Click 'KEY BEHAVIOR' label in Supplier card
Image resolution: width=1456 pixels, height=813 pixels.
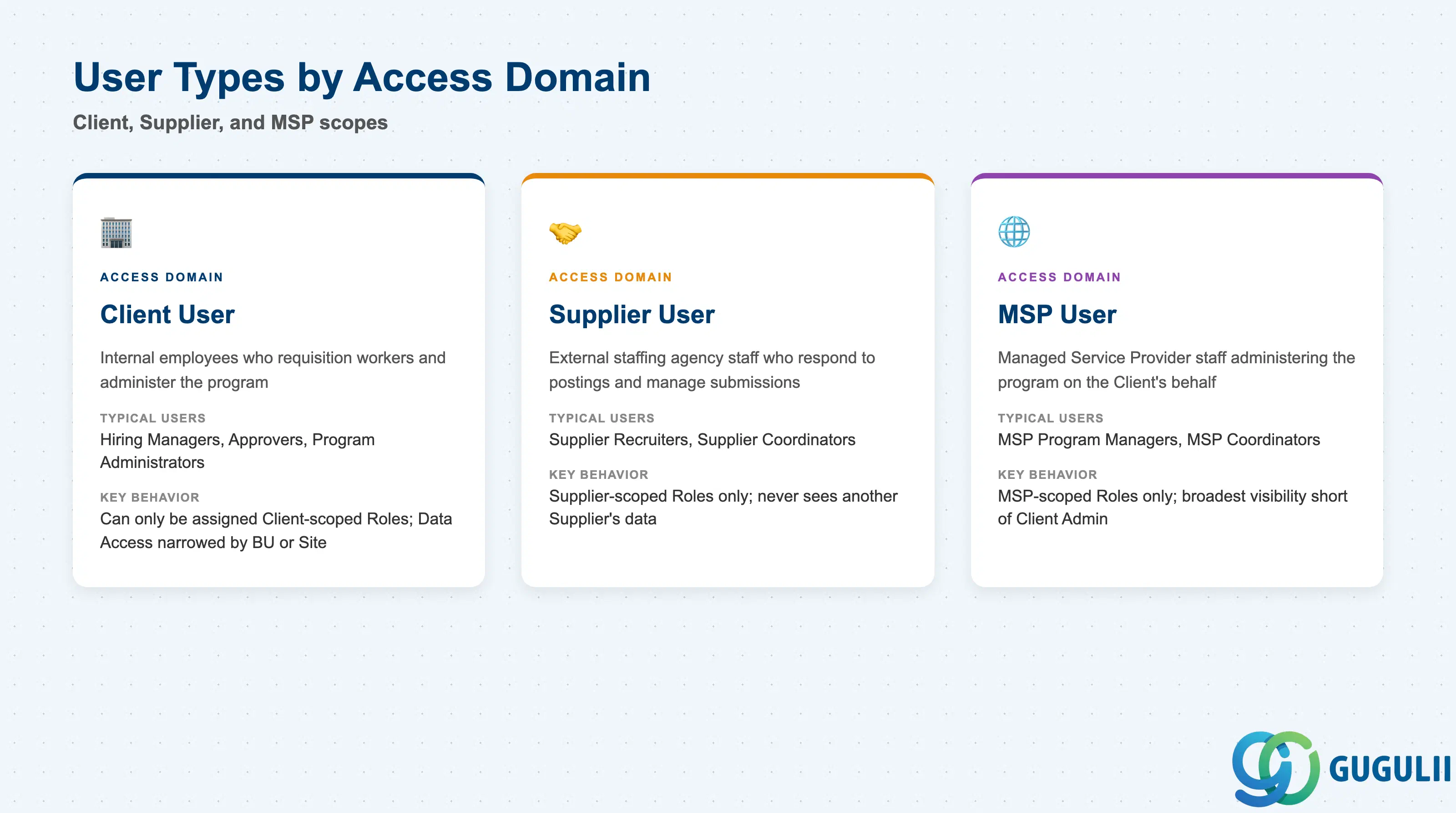[x=599, y=475]
